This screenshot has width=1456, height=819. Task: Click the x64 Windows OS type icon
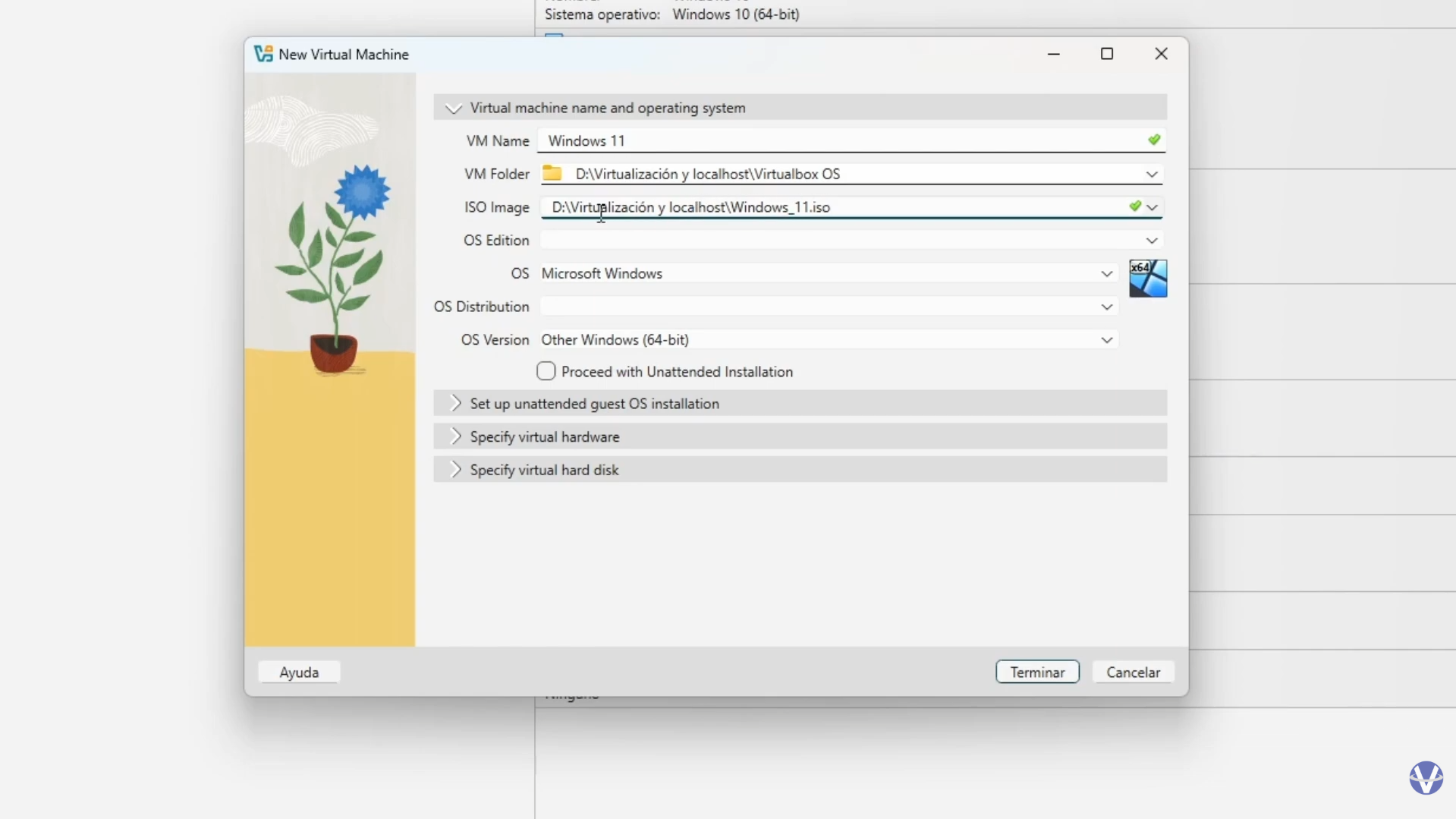tap(1147, 279)
